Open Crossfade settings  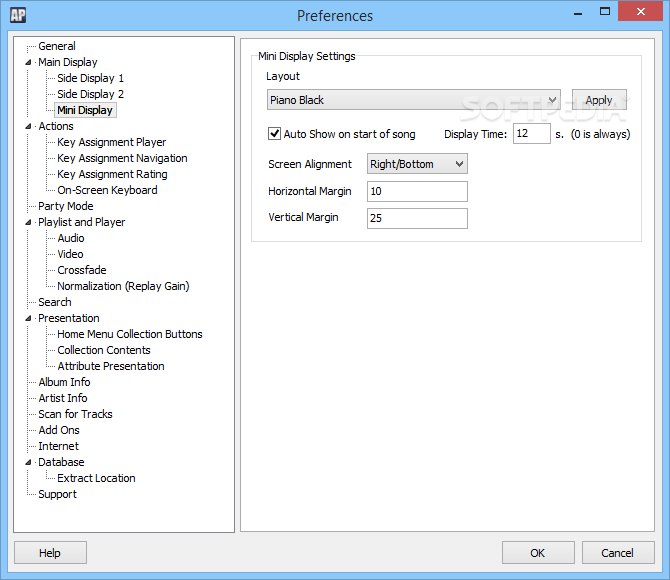pos(82,270)
